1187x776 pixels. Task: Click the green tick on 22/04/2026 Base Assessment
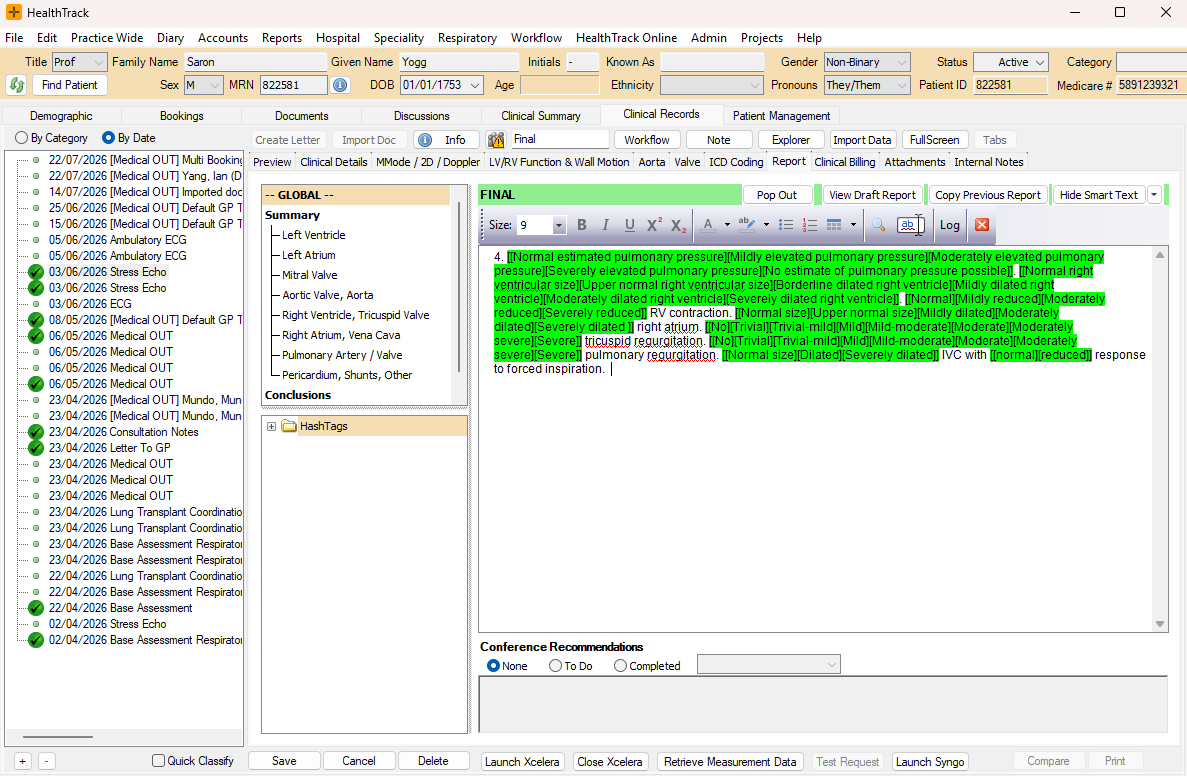tap(36, 608)
